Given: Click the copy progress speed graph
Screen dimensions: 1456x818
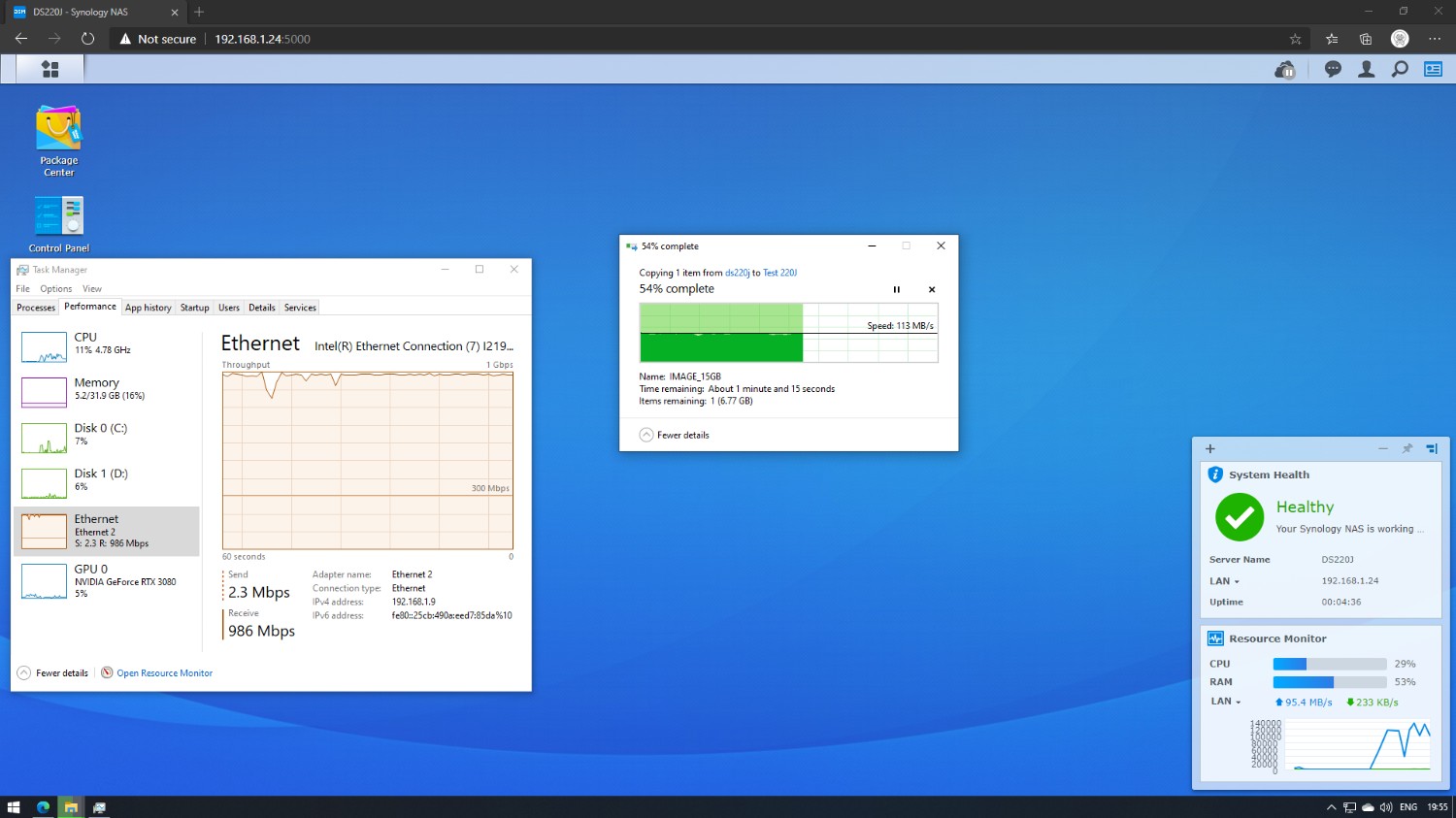Looking at the screenshot, I should (x=788, y=333).
